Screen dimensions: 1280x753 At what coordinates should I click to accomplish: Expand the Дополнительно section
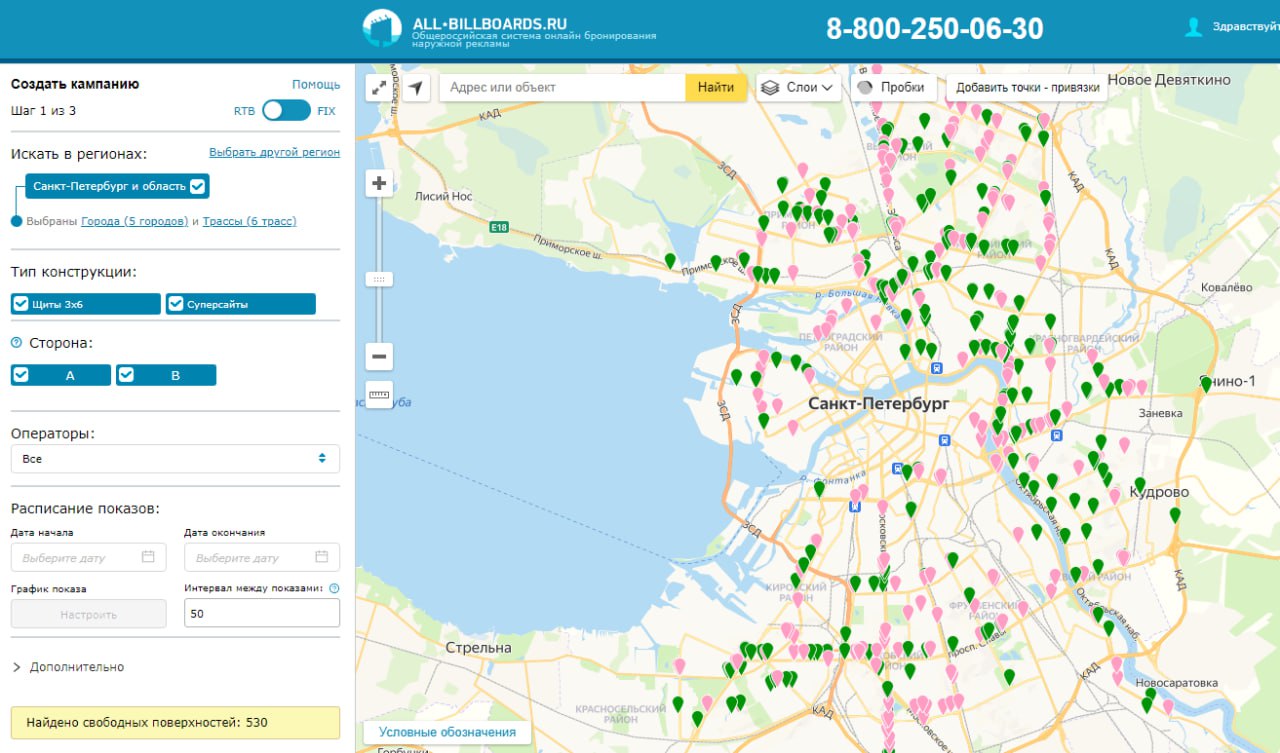68,667
